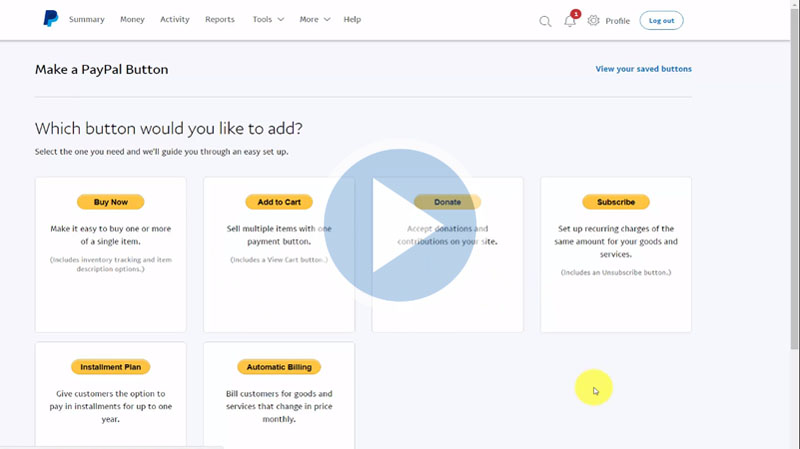Image resolution: width=800 pixels, height=449 pixels.
Task: Click the settings gear icon
Action: click(593, 20)
